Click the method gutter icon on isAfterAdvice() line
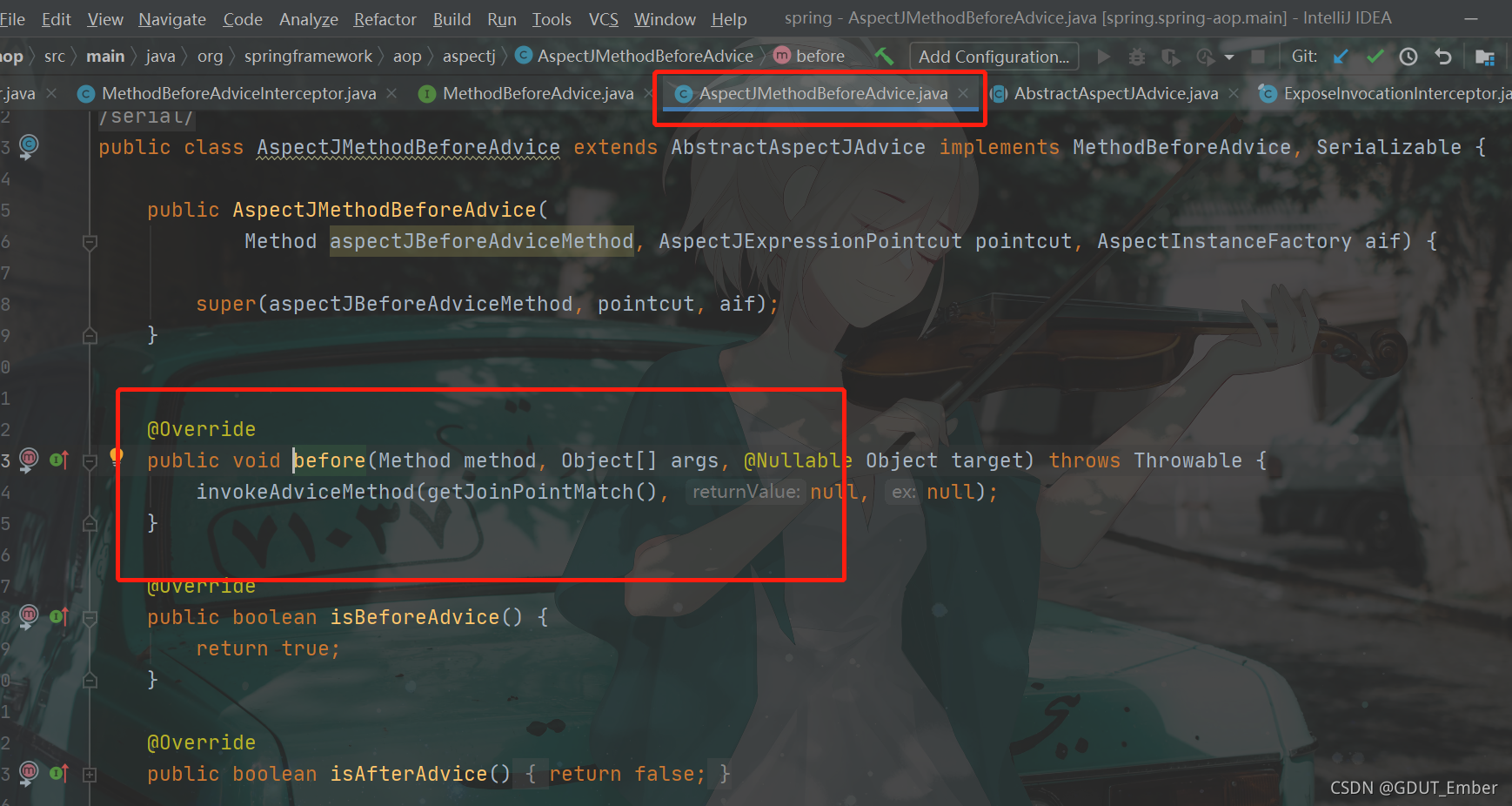This screenshot has height=806, width=1512. pyautogui.click(x=29, y=773)
